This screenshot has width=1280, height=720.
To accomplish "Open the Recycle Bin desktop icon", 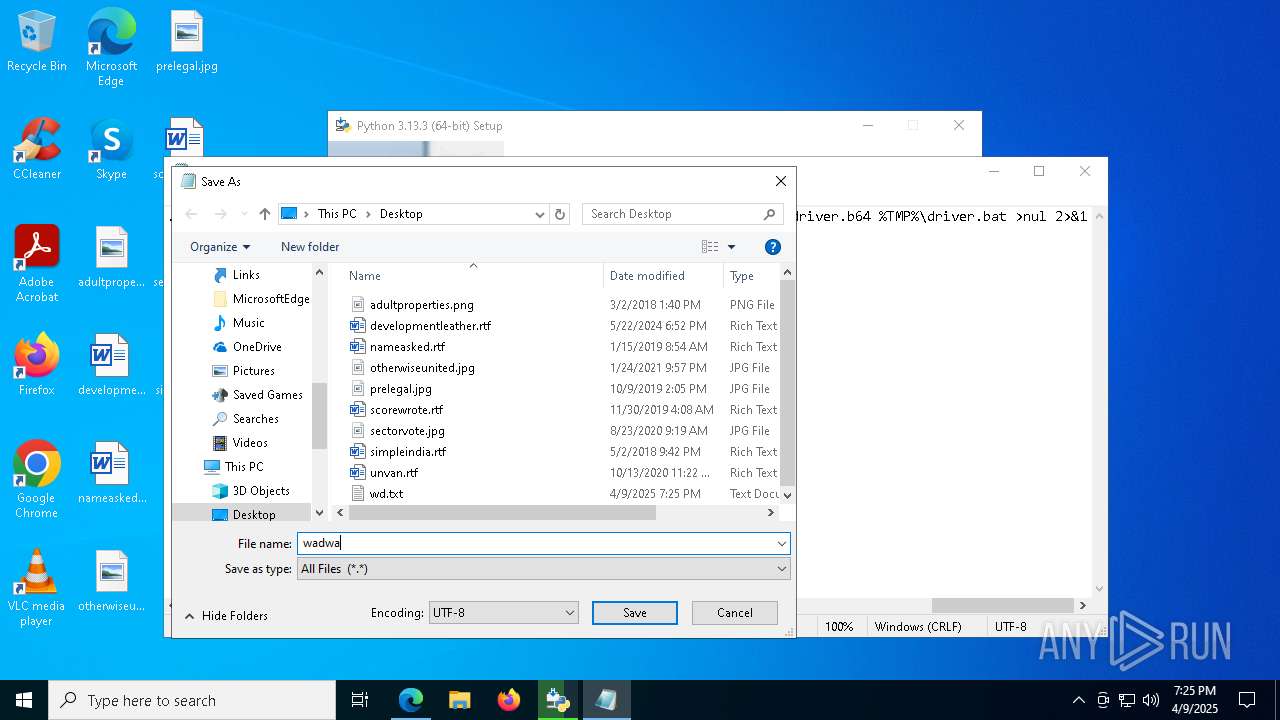I will click(x=37, y=42).
